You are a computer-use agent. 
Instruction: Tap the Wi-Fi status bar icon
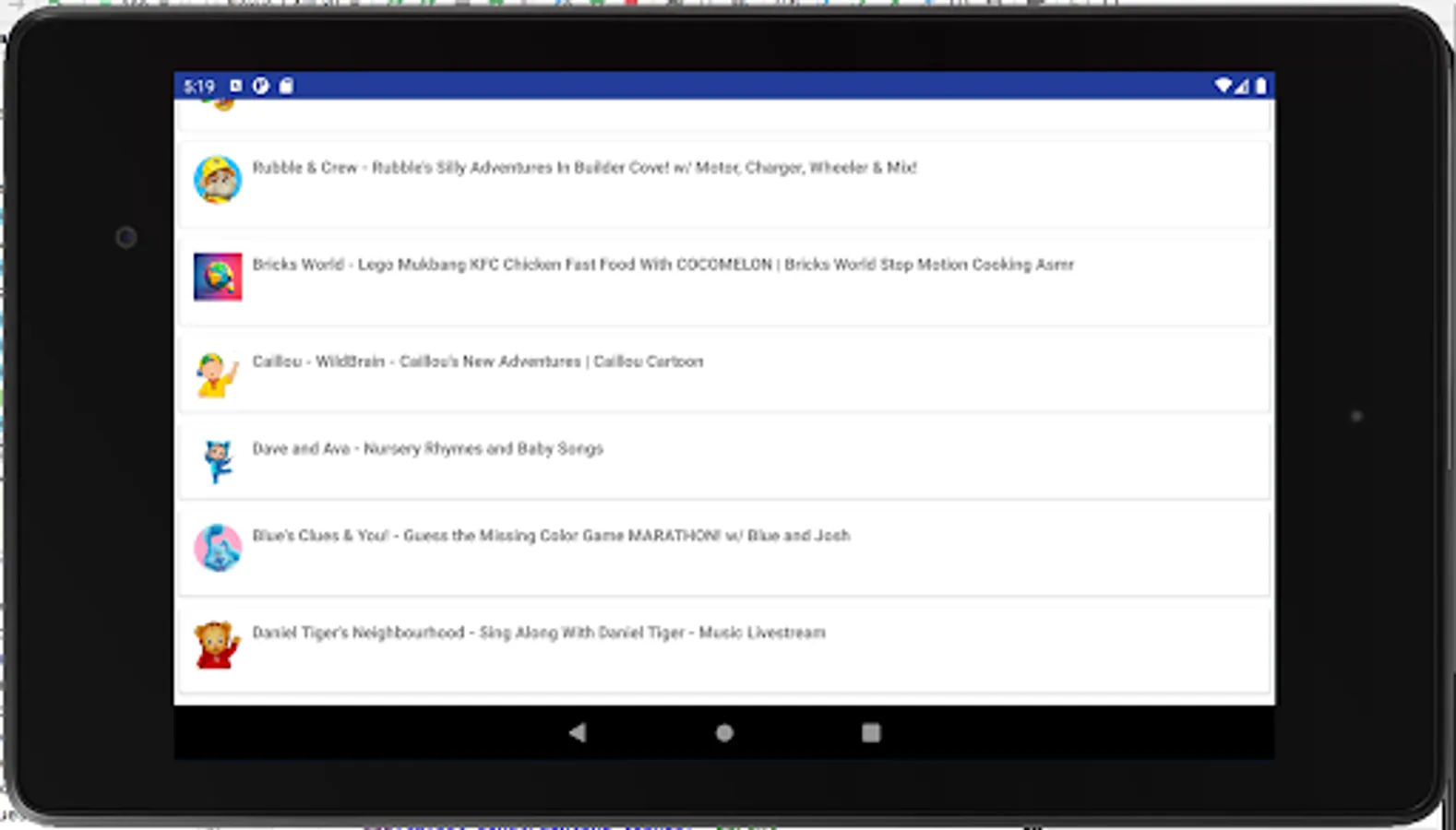[1223, 86]
